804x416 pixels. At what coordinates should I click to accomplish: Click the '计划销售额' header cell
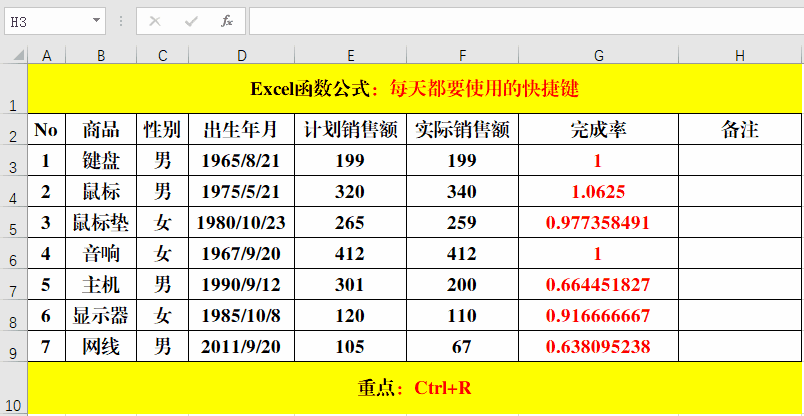coord(351,129)
